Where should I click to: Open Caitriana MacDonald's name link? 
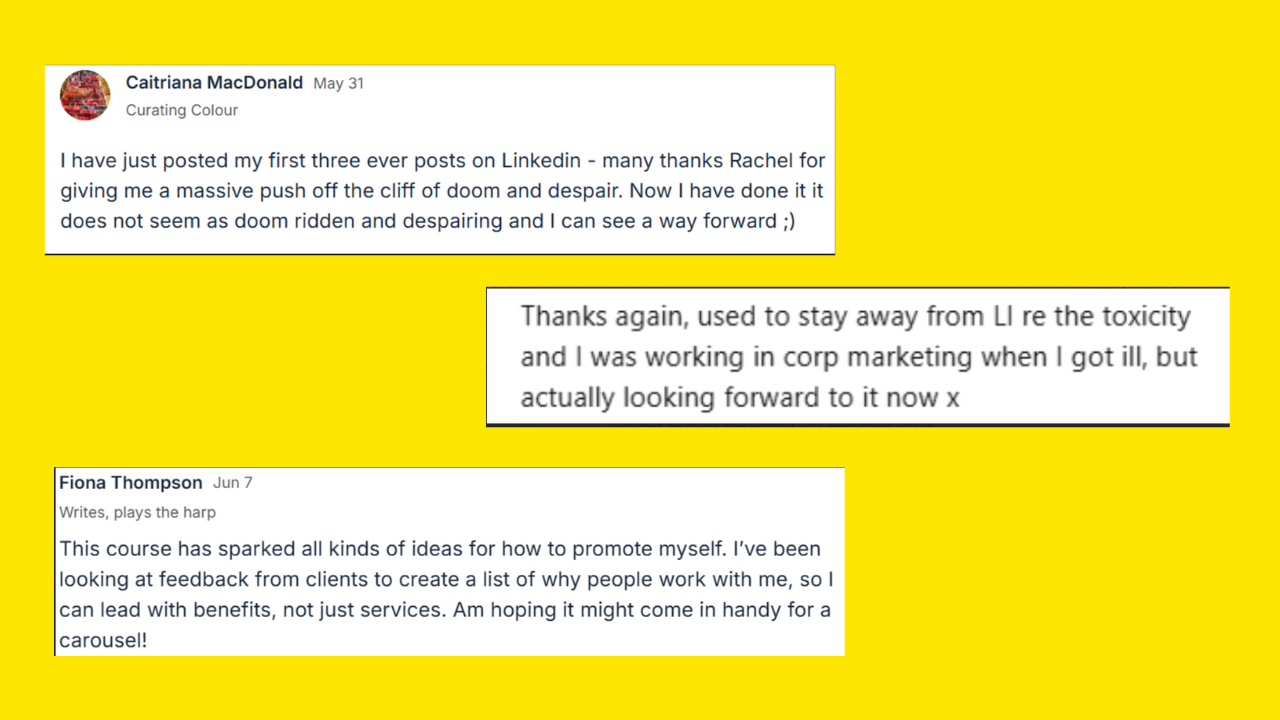(x=214, y=83)
